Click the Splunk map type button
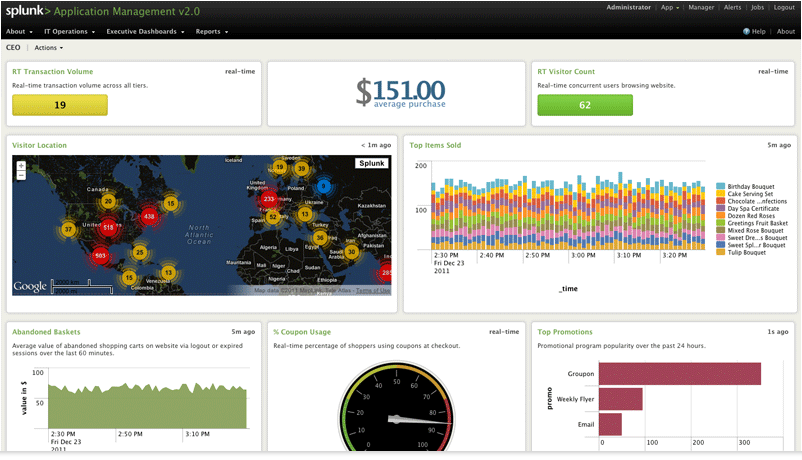 tap(371, 163)
